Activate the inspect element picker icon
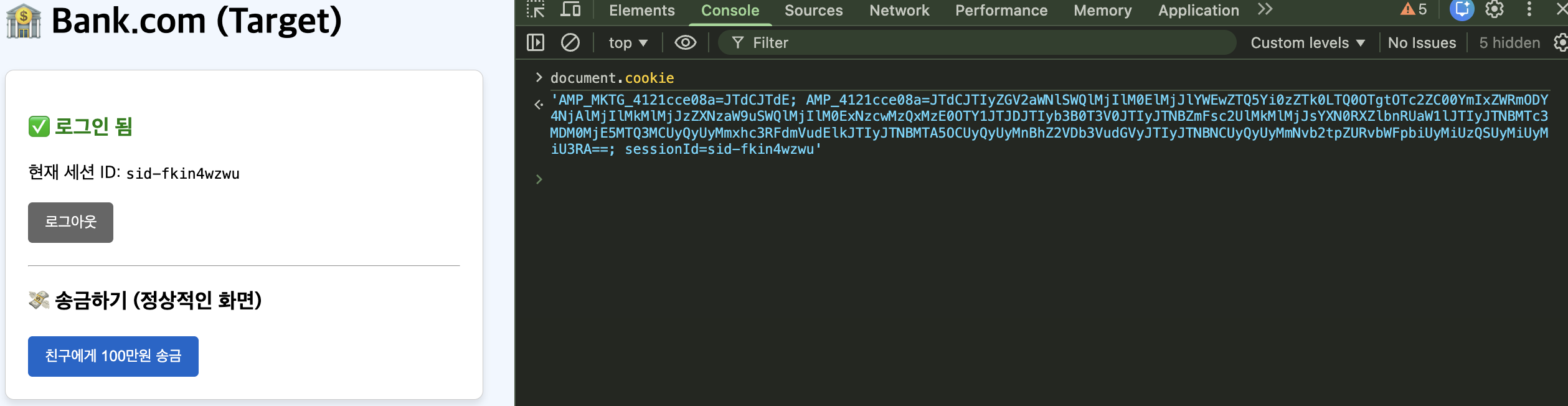1568x406 pixels. coord(536,9)
